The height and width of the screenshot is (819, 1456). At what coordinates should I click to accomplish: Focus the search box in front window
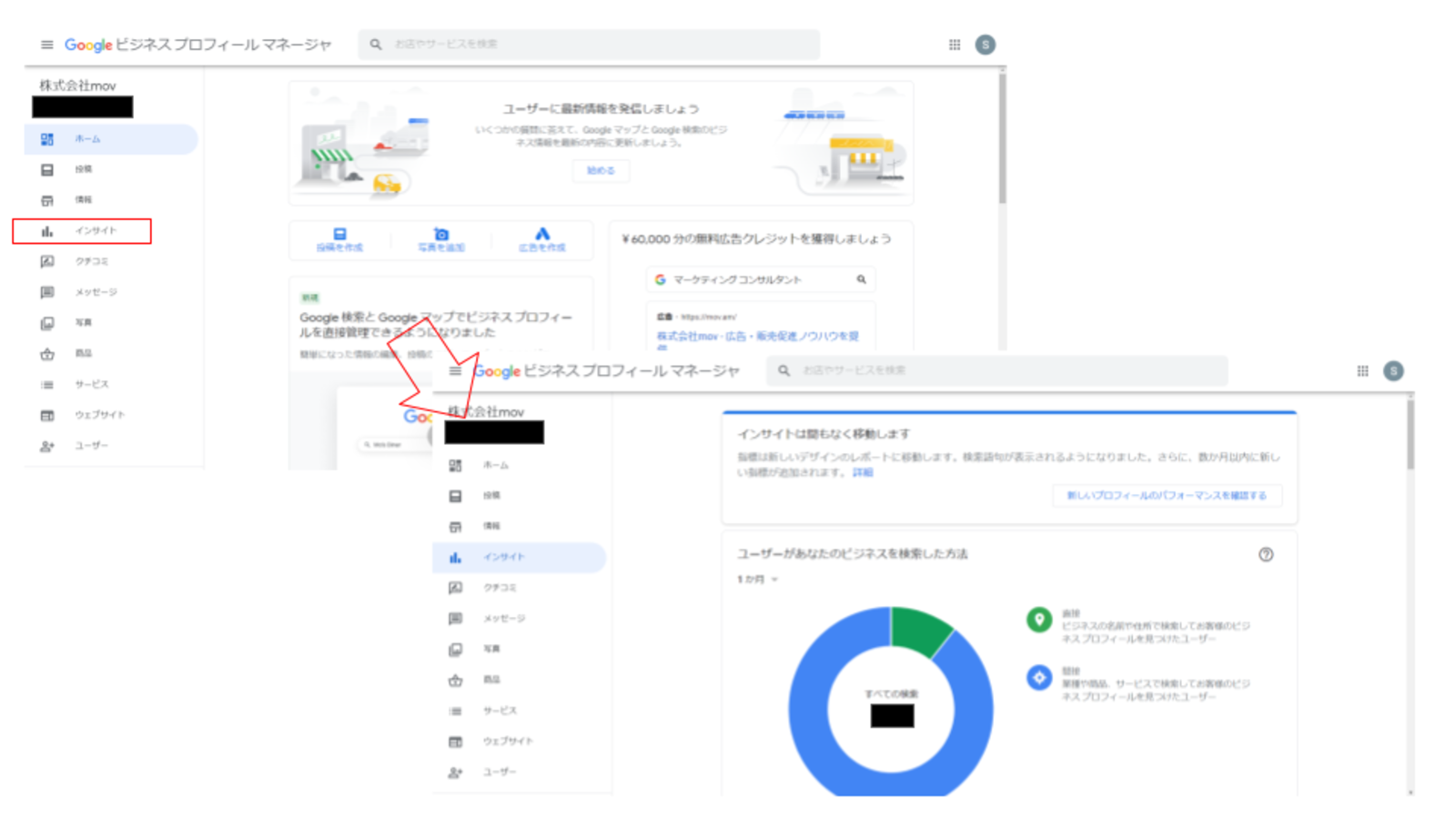coord(997,370)
